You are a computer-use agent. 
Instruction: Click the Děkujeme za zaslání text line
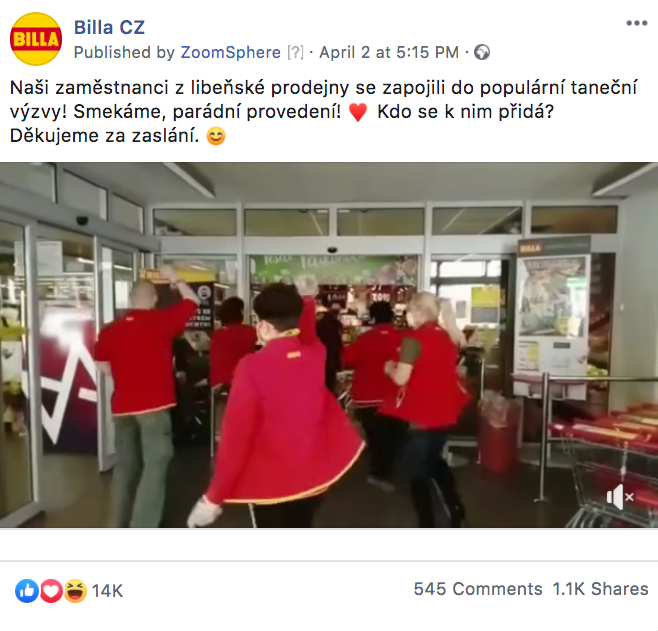pyautogui.click(x=104, y=136)
